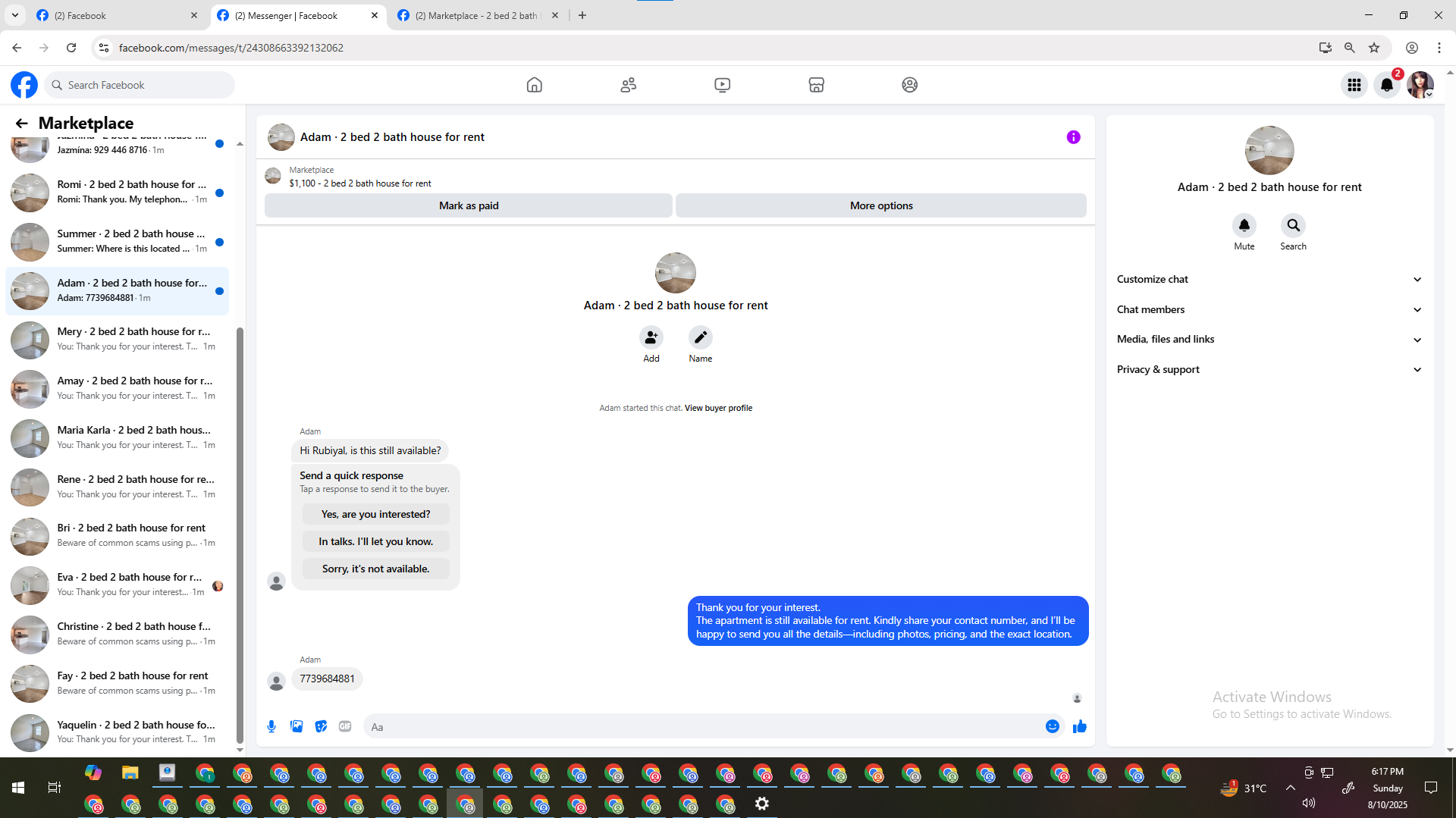Open Eva conversation in list
This screenshot has height=818, width=1456.
(x=117, y=585)
